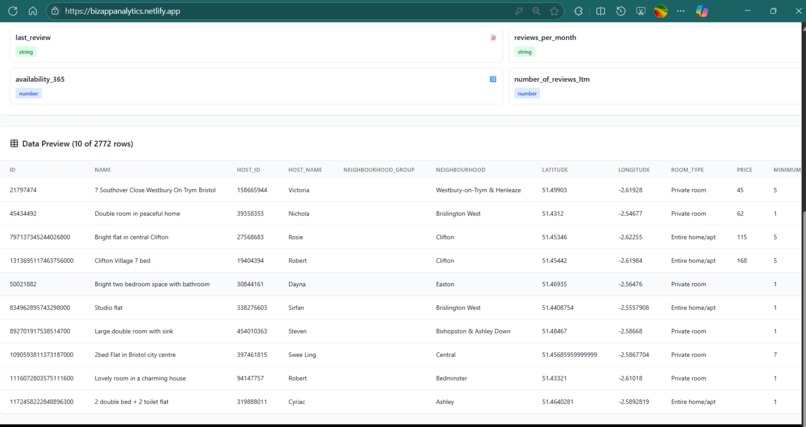
Task: Click the red icon on last_review card
Action: [x=493, y=38]
